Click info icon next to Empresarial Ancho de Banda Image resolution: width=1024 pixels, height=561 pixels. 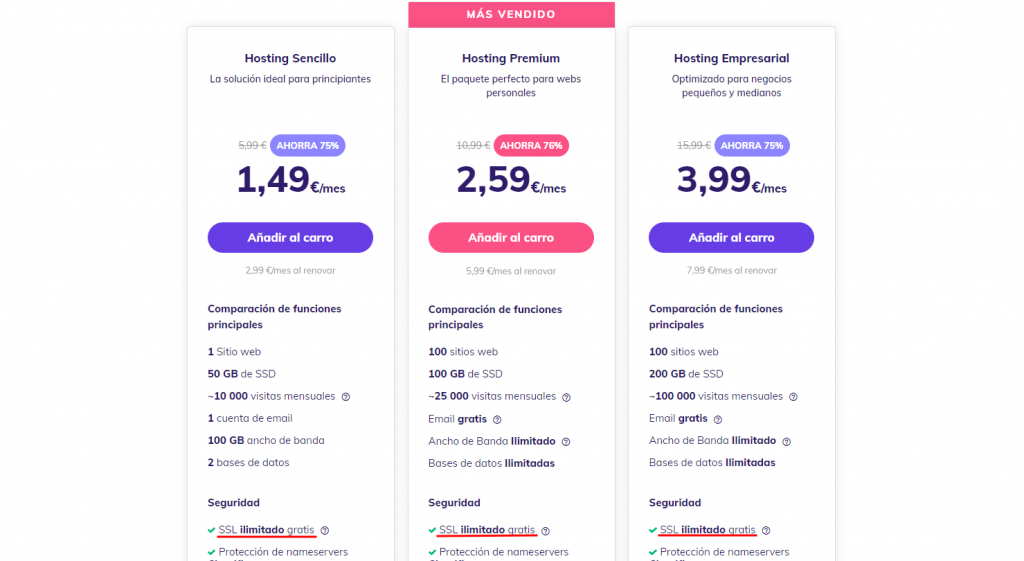click(786, 442)
